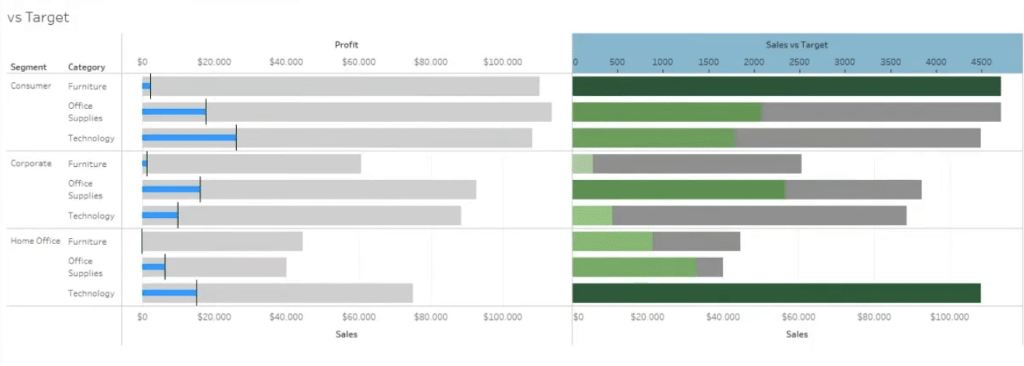This screenshot has height=366, width=1024.
Task: Select blue profit bar for Home Office Technology
Action: [169, 293]
